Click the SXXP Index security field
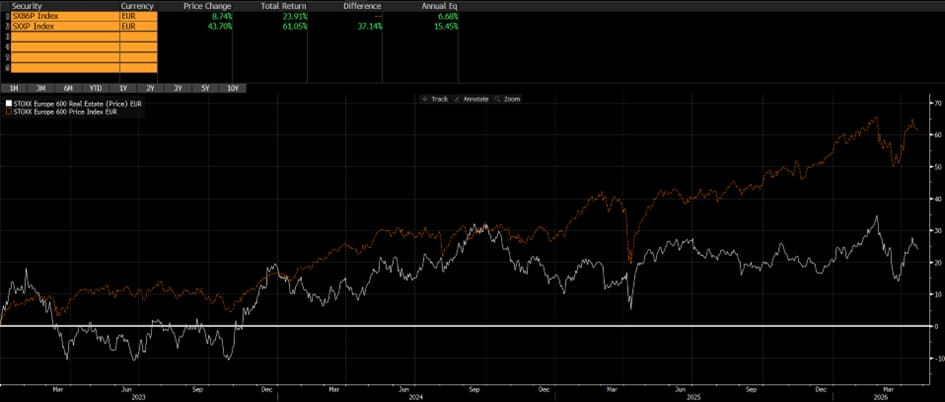The width and height of the screenshot is (945, 402). (x=62, y=27)
